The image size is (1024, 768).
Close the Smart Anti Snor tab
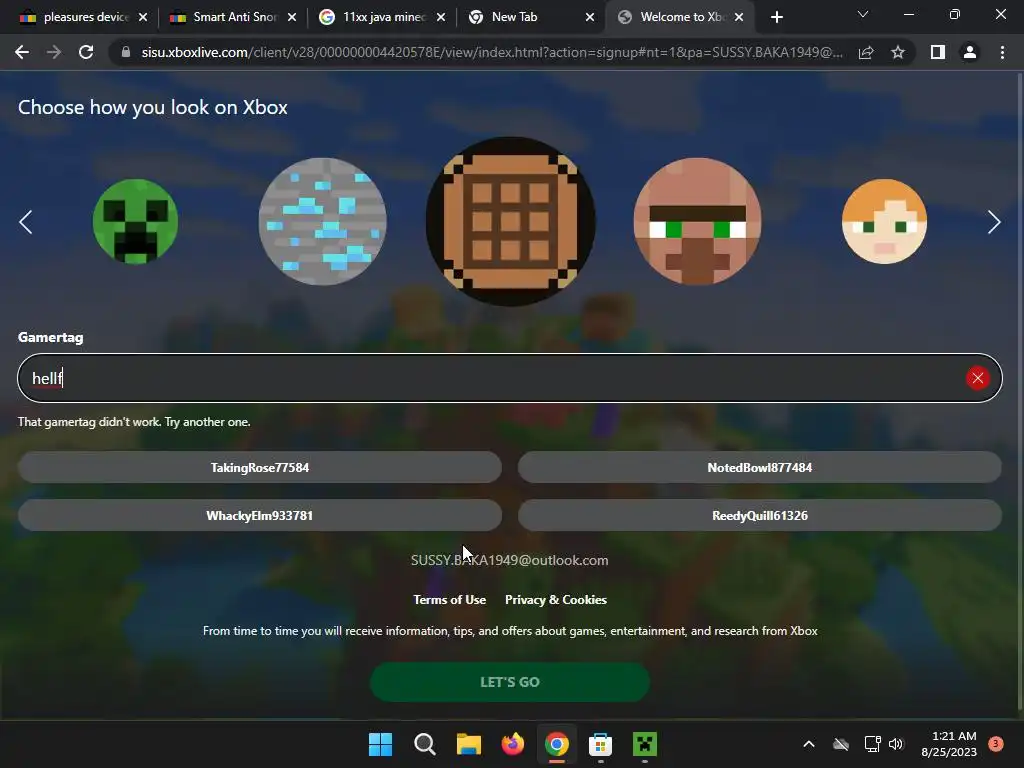292,17
